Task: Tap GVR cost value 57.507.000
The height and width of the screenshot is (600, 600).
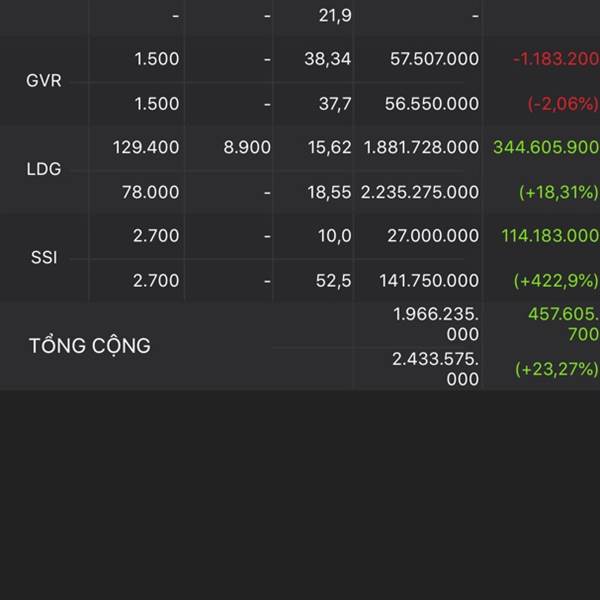Action: click(x=434, y=59)
